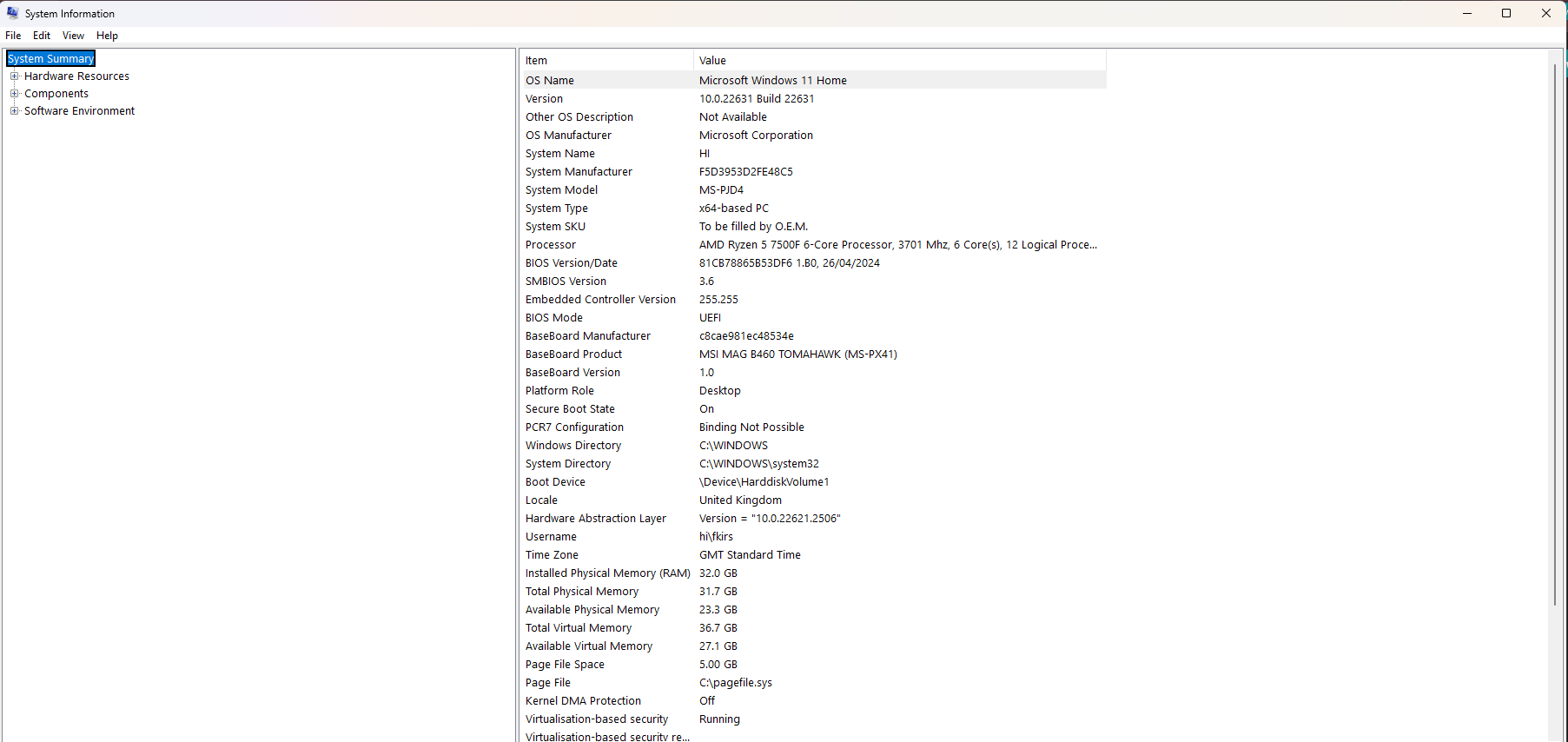1568x742 pixels.
Task: Select the PCR7 Configuration row label
Action: tap(574, 427)
